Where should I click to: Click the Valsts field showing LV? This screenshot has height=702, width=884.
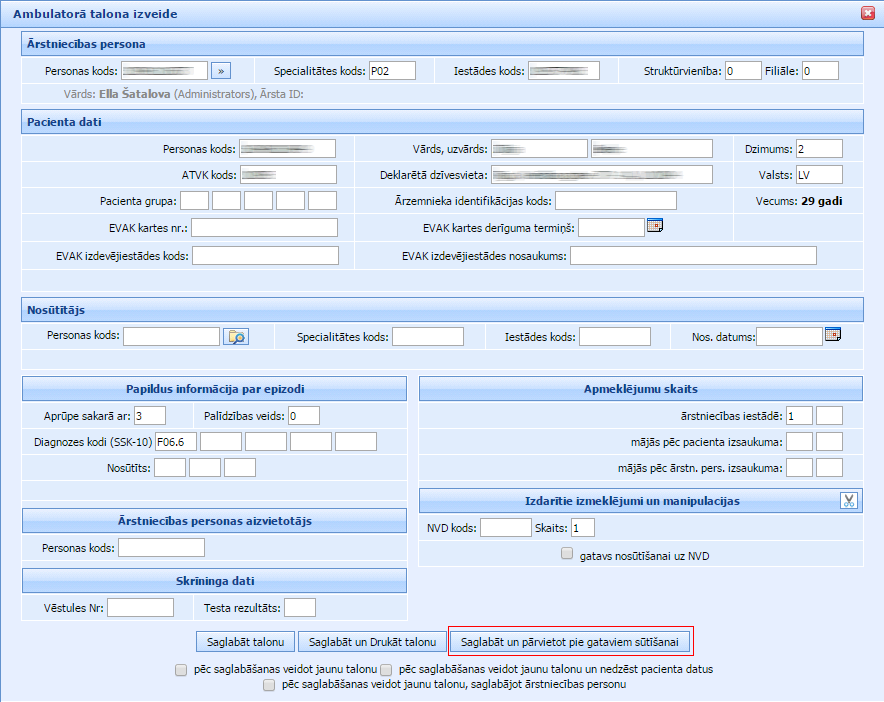[x=819, y=175]
